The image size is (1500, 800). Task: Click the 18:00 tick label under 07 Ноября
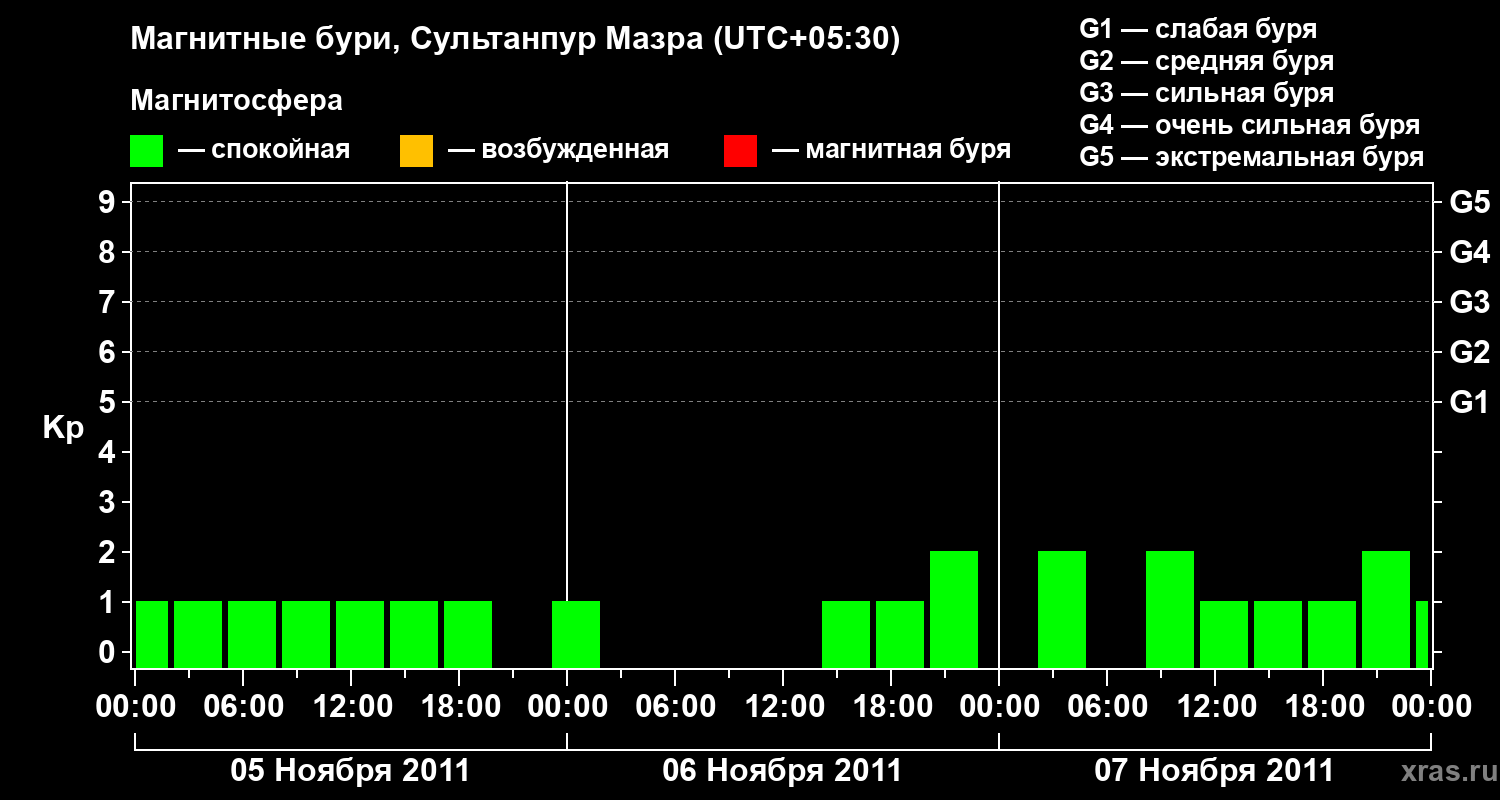click(1323, 706)
